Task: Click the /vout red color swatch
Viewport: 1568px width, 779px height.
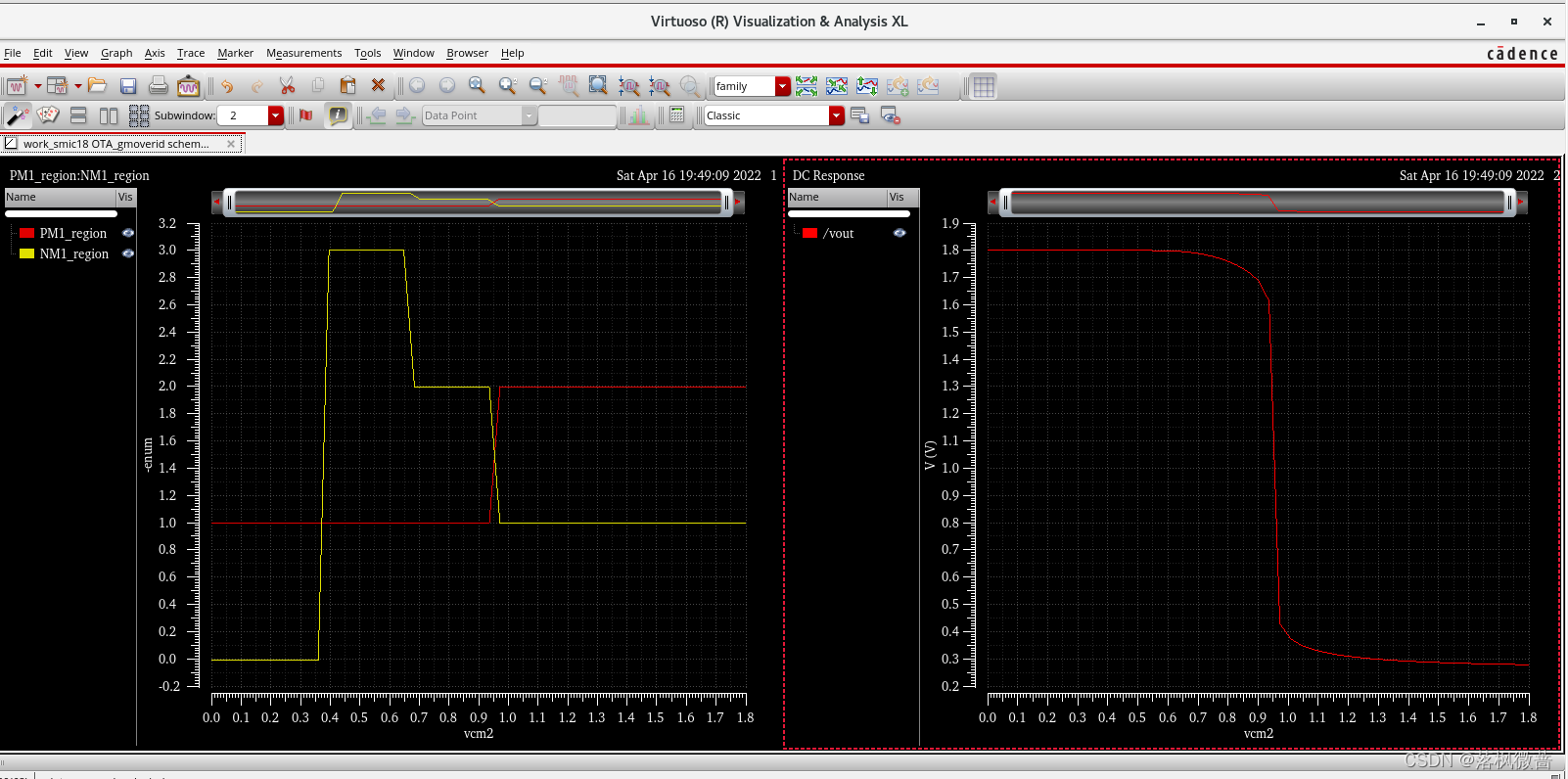Action: (x=809, y=233)
